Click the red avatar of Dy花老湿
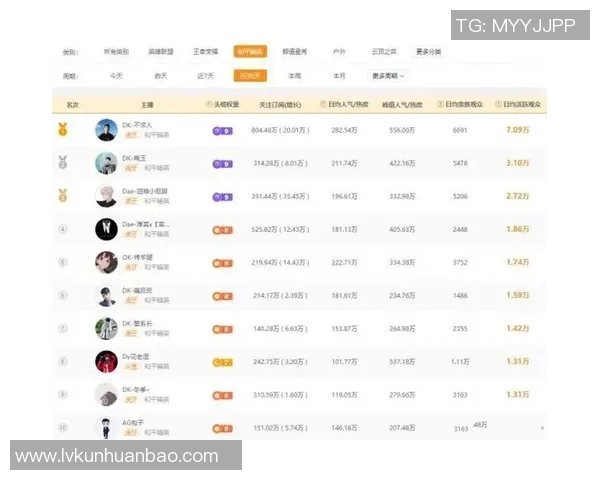 [x=106, y=361]
